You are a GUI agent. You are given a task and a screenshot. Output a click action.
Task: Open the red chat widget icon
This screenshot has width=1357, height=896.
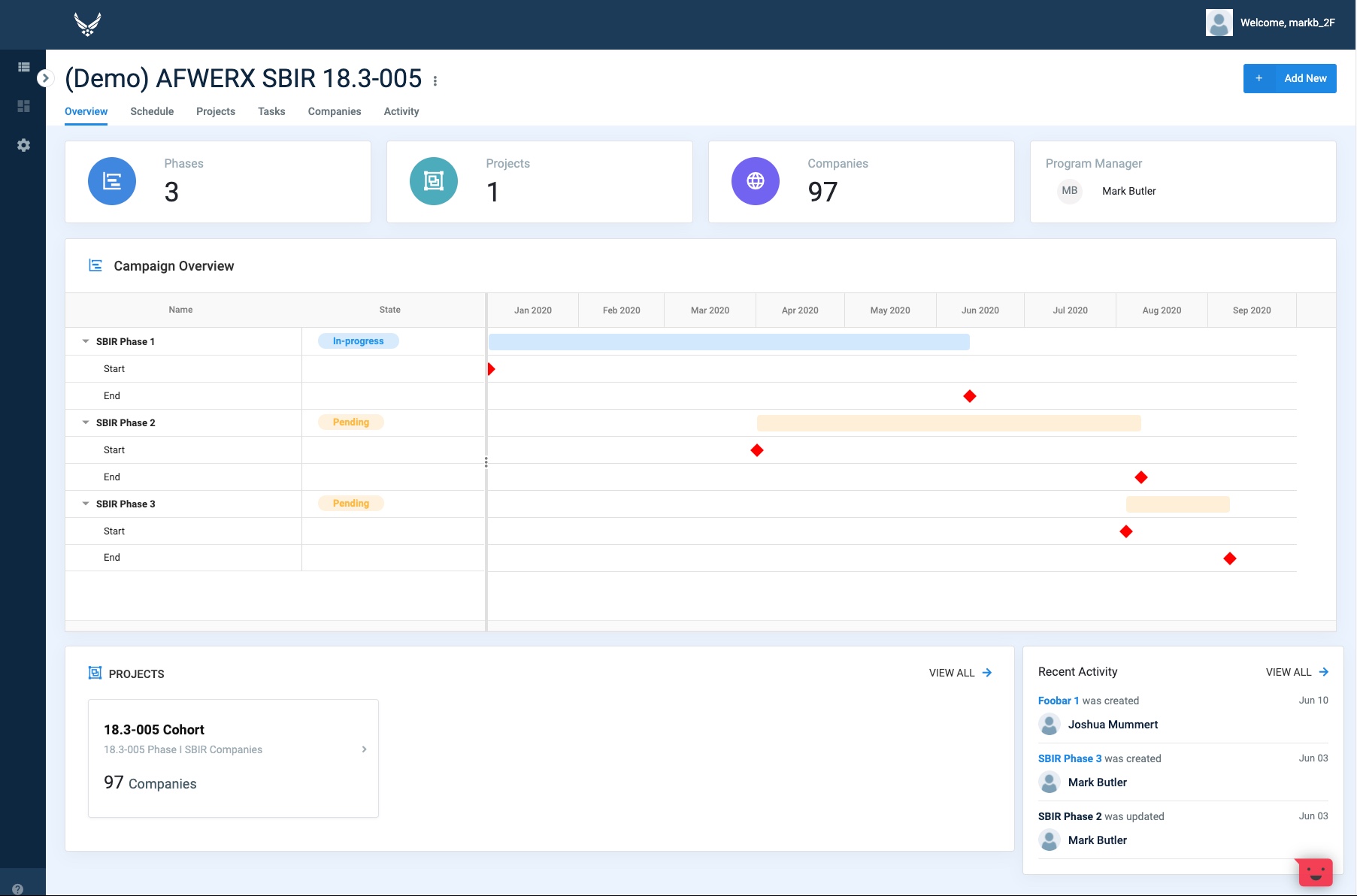coord(1315,872)
